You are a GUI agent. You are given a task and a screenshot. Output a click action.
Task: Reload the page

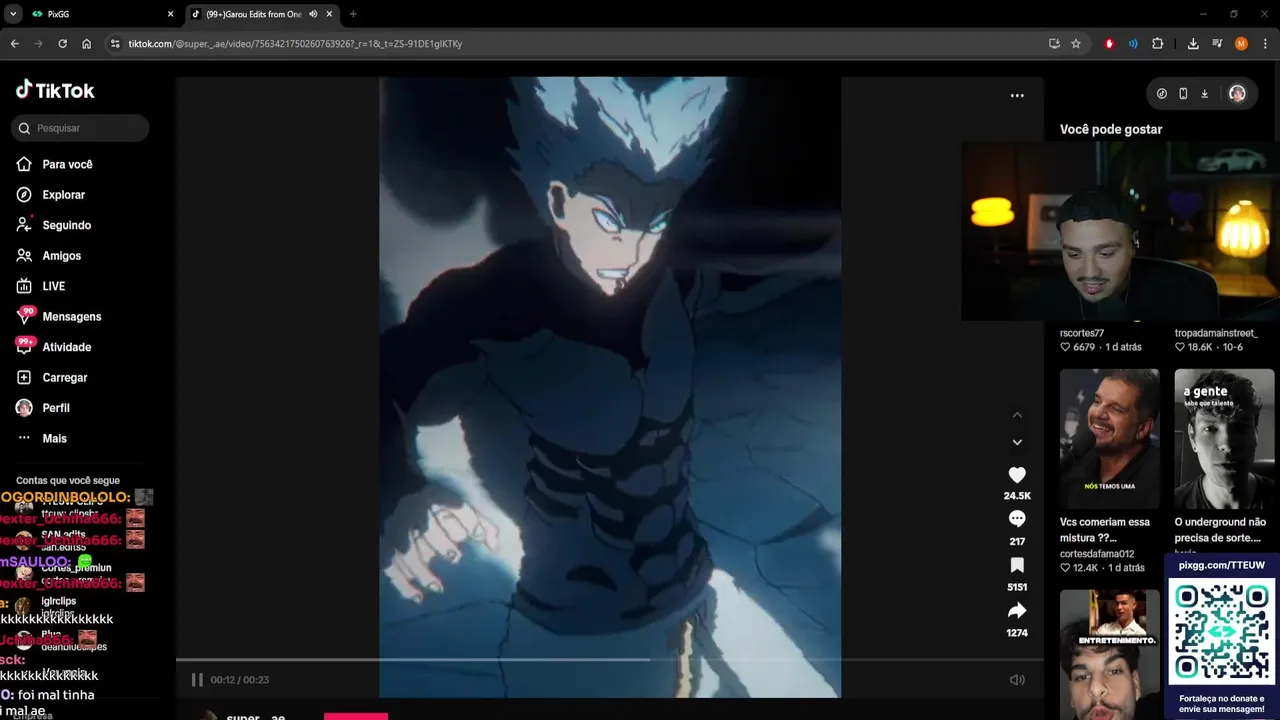62,44
